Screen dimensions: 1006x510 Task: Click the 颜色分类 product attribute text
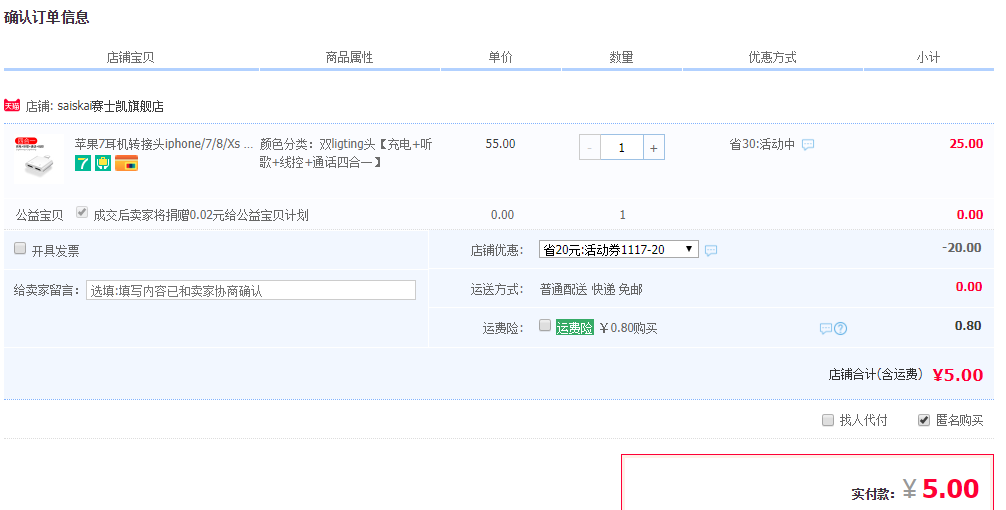tap(346, 153)
